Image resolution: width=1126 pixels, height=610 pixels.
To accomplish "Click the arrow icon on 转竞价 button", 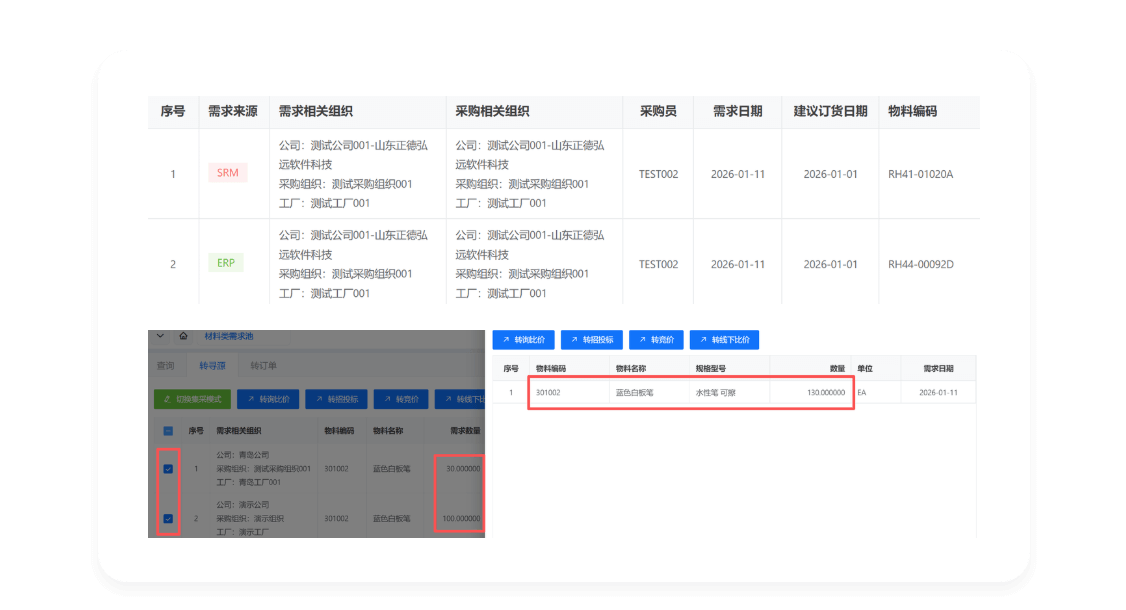I will [387, 398].
